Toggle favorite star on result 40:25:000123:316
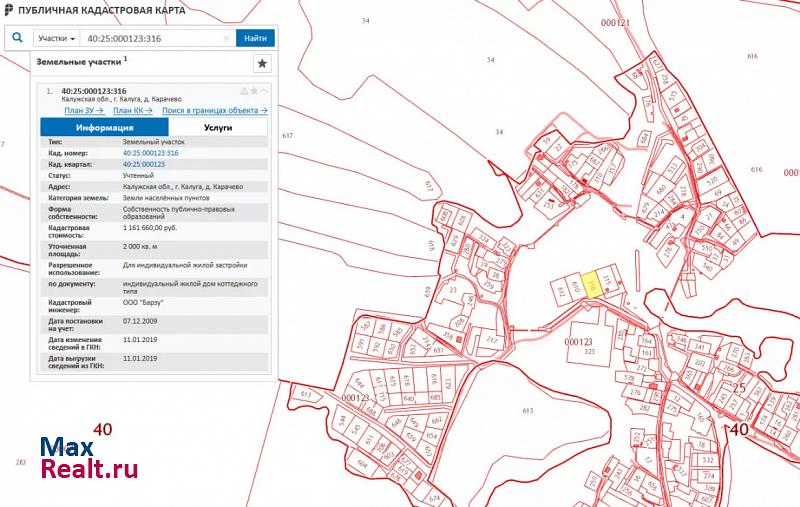Screen dimensions: 800x507 [x=255, y=91]
